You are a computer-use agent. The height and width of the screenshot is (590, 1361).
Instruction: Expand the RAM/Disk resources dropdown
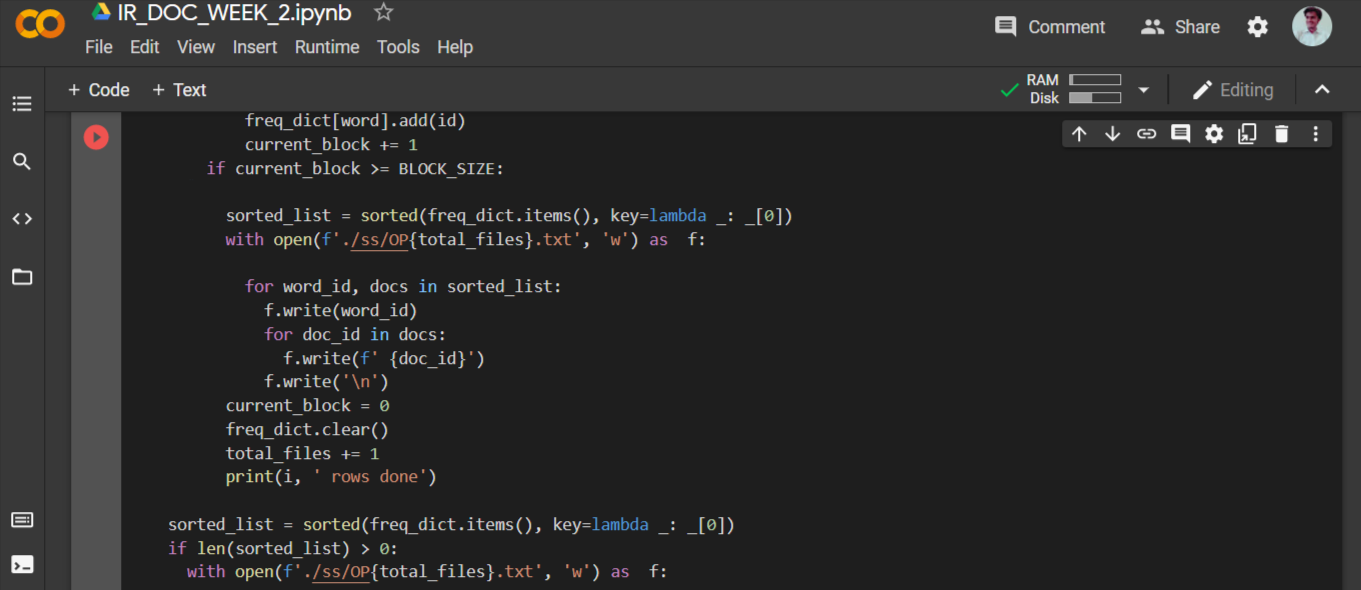point(1143,89)
